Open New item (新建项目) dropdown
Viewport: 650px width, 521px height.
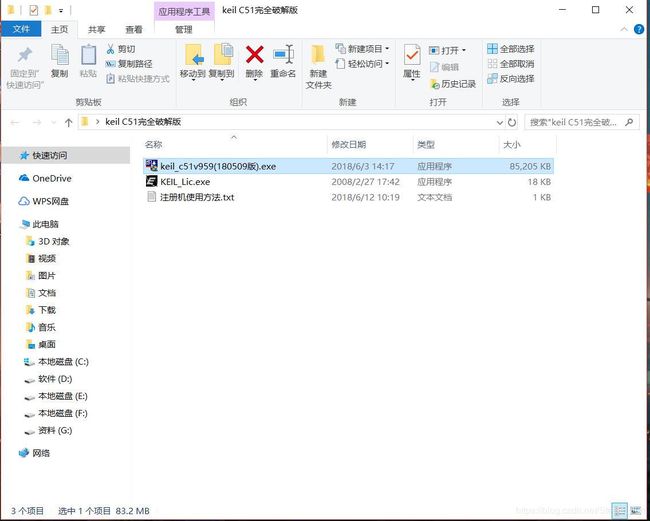363,49
